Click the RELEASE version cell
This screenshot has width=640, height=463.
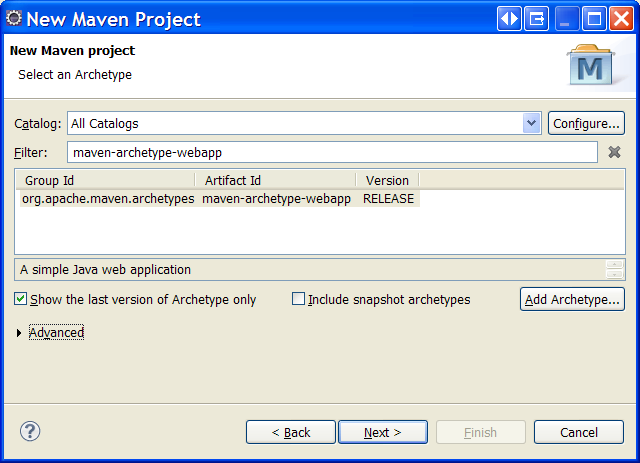[389, 199]
